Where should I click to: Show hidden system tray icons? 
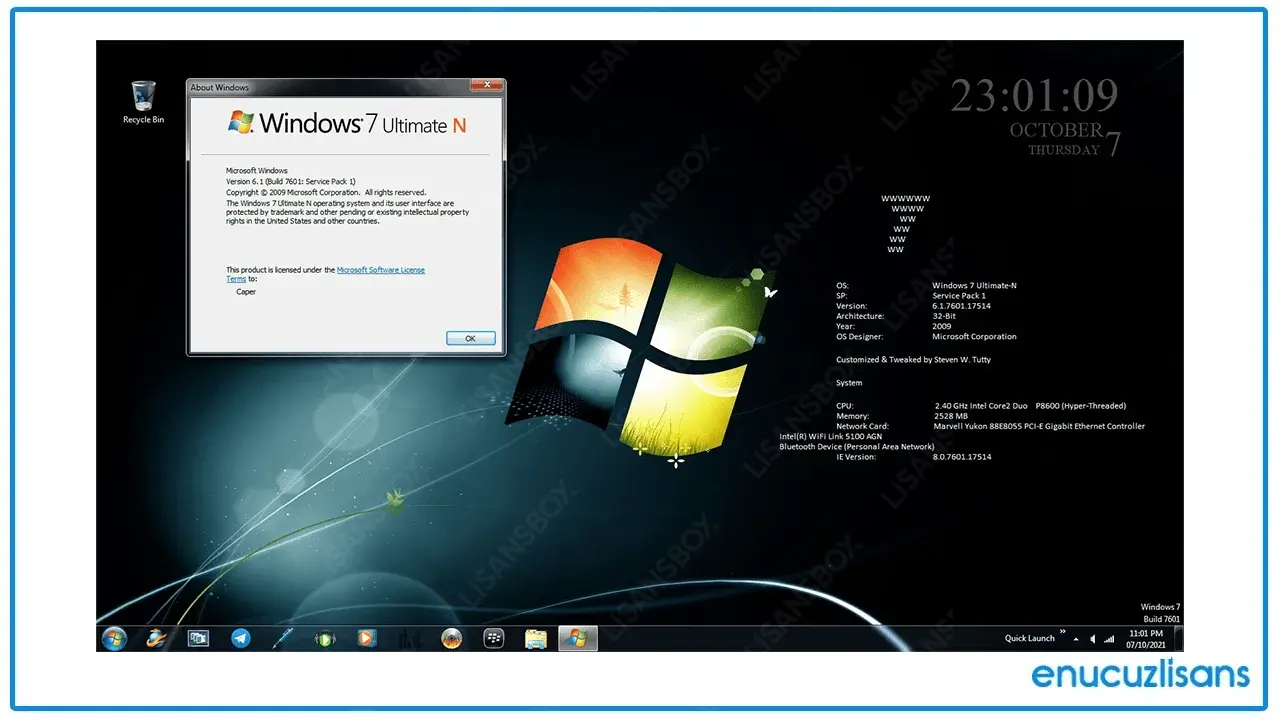pos(1077,638)
